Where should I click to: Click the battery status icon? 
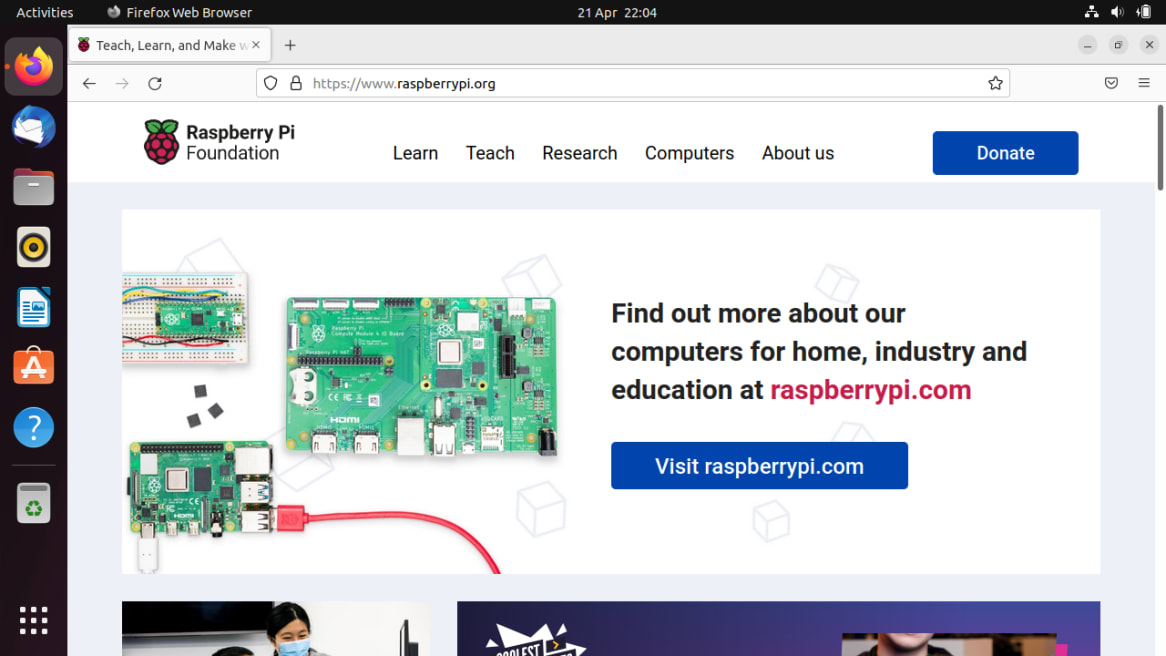point(1144,12)
